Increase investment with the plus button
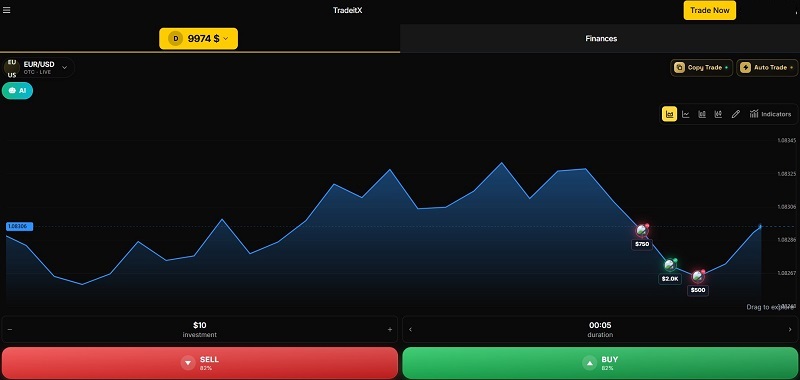Viewport: 800px width, 380px height. point(390,330)
